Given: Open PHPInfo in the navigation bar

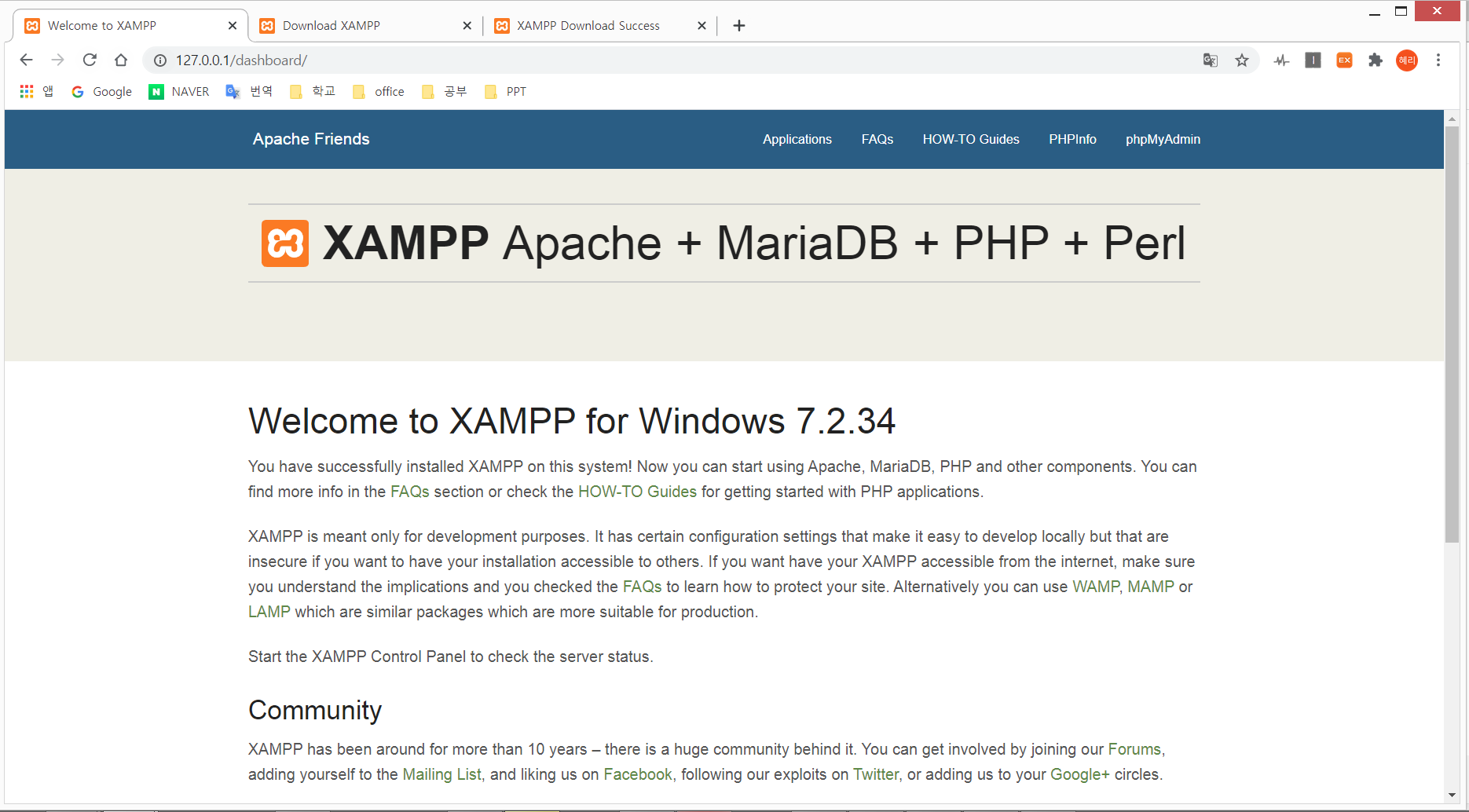Looking at the screenshot, I should click(x=1072, y=139).
